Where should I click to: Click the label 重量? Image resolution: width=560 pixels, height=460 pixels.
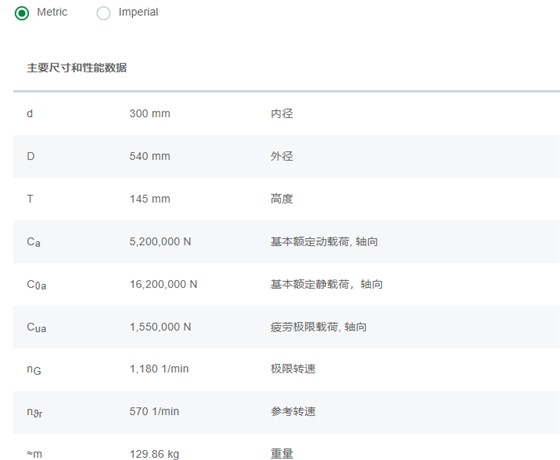(282, 454)
